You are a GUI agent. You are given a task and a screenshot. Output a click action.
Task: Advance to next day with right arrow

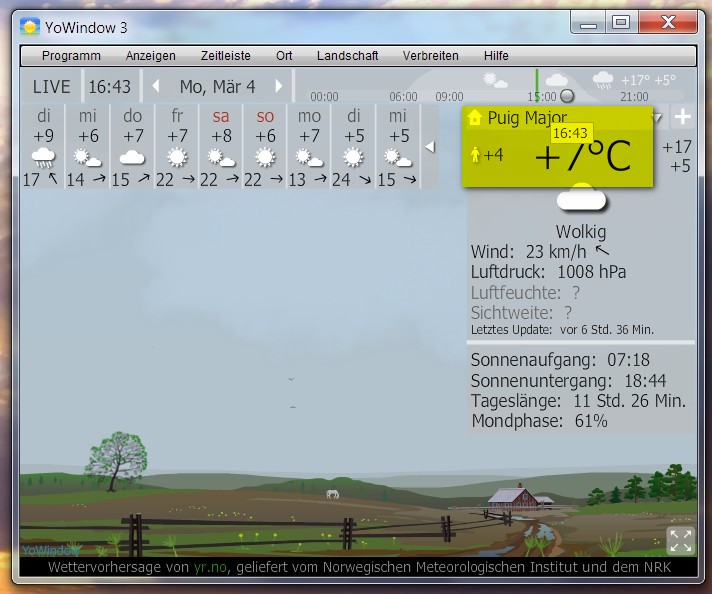(279, 86)
